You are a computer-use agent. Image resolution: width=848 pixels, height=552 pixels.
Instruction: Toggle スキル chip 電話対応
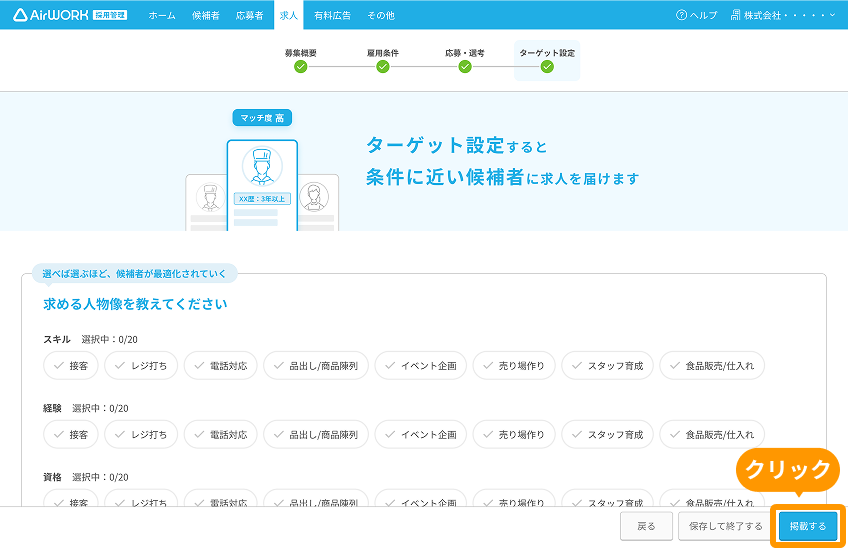tap(221, 365)
